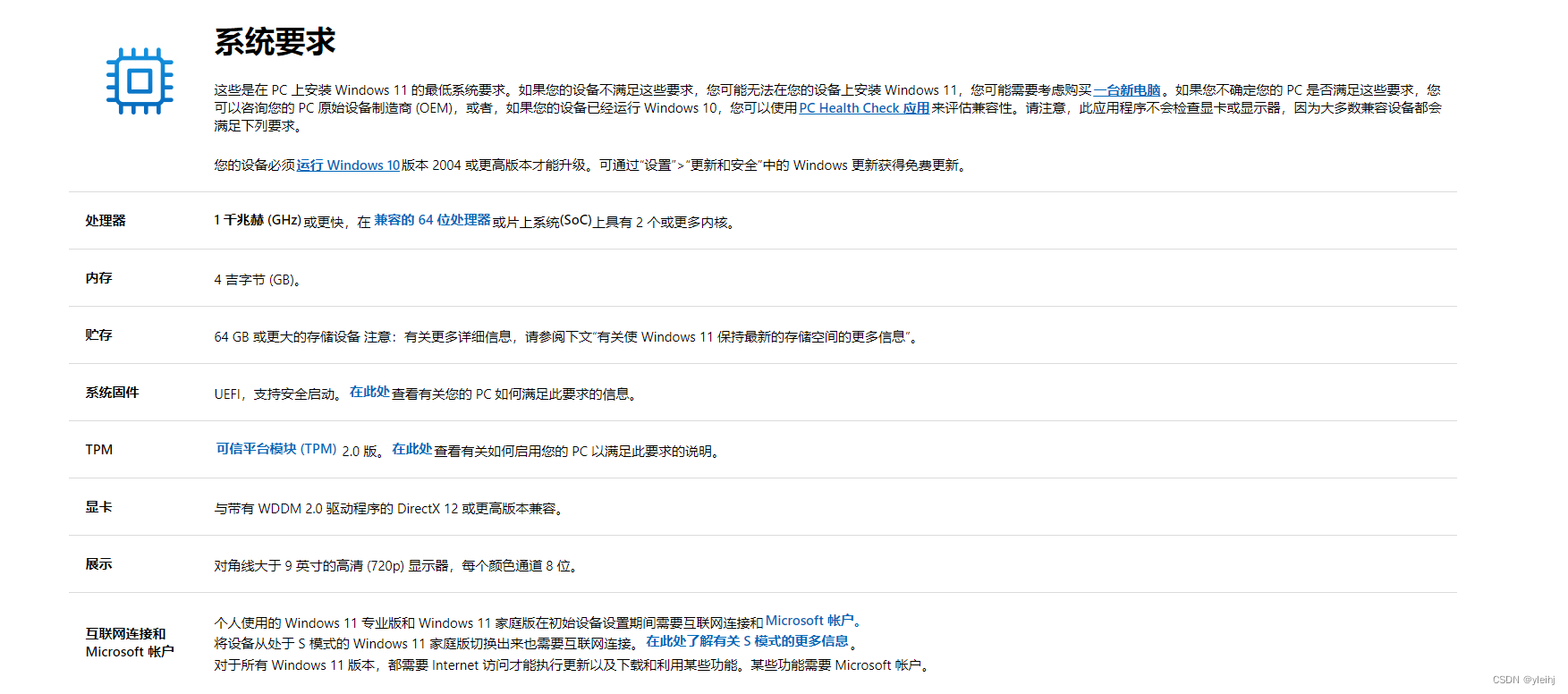
Task: Click 在此处 link in the TPM row
Action: 412,449
